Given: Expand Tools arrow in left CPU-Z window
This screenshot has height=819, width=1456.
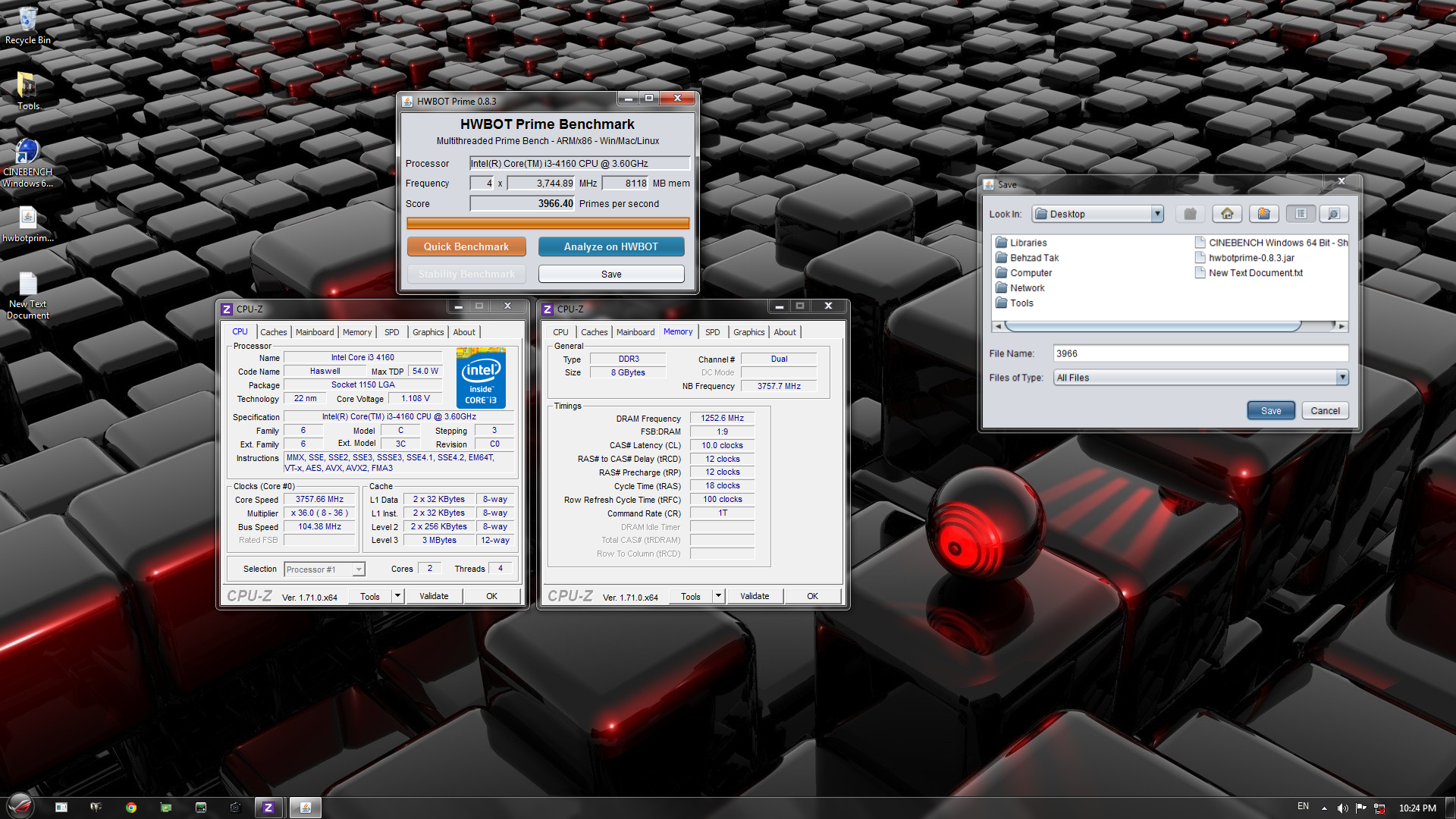Looking at the screenshot, I should point(397,596).
